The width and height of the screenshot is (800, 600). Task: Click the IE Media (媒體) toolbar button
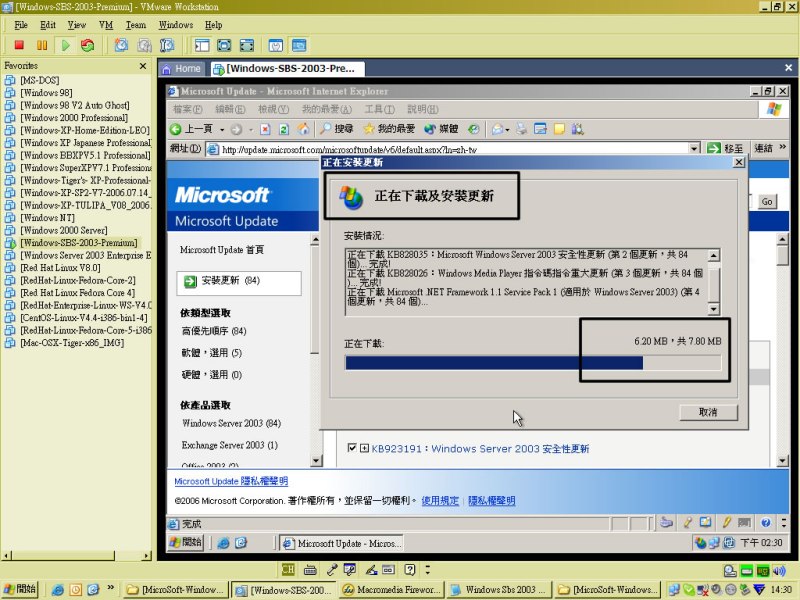(x=441, y=129)
